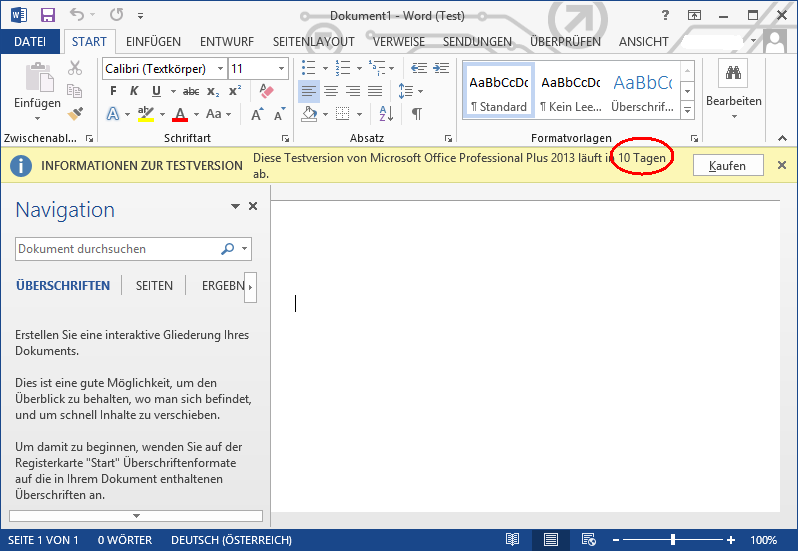The height and width of the screenshot is (551, 798).
Task: Click the Redo arrow icon
Action: (x=117, y=15)
